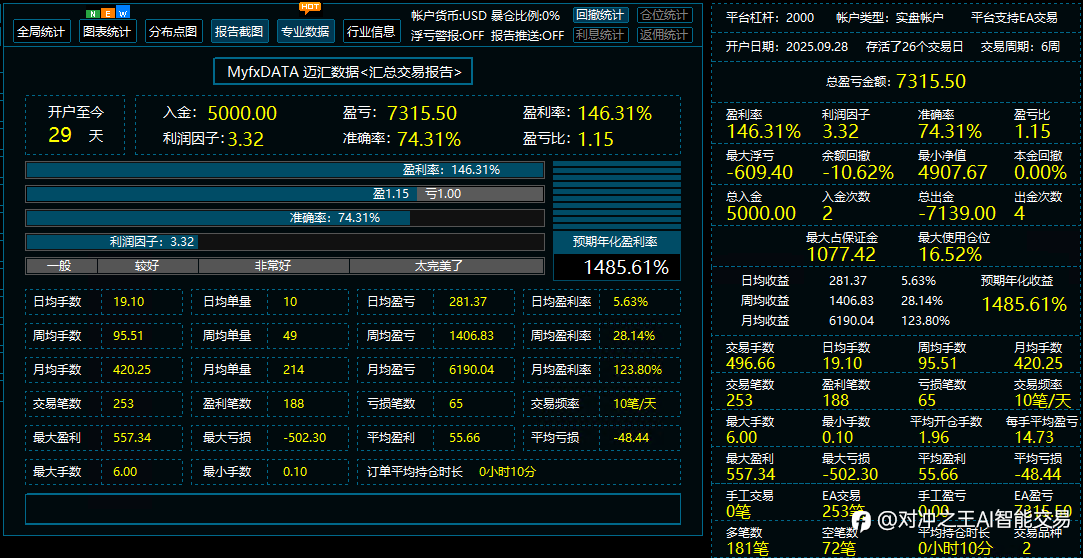Click the 返佣统计 button
The image size is (1083, 558).
click(x=664, y=35)
